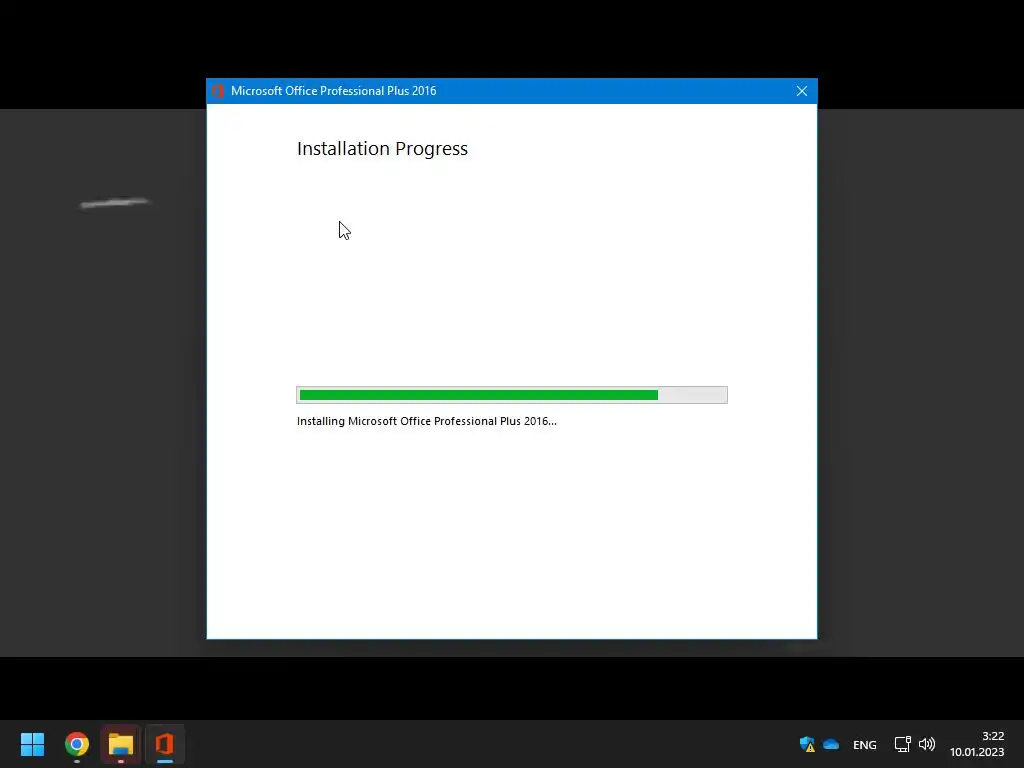Click the Office logo in the title bar
The image size is (1024, 768).
tap(218, 91)
